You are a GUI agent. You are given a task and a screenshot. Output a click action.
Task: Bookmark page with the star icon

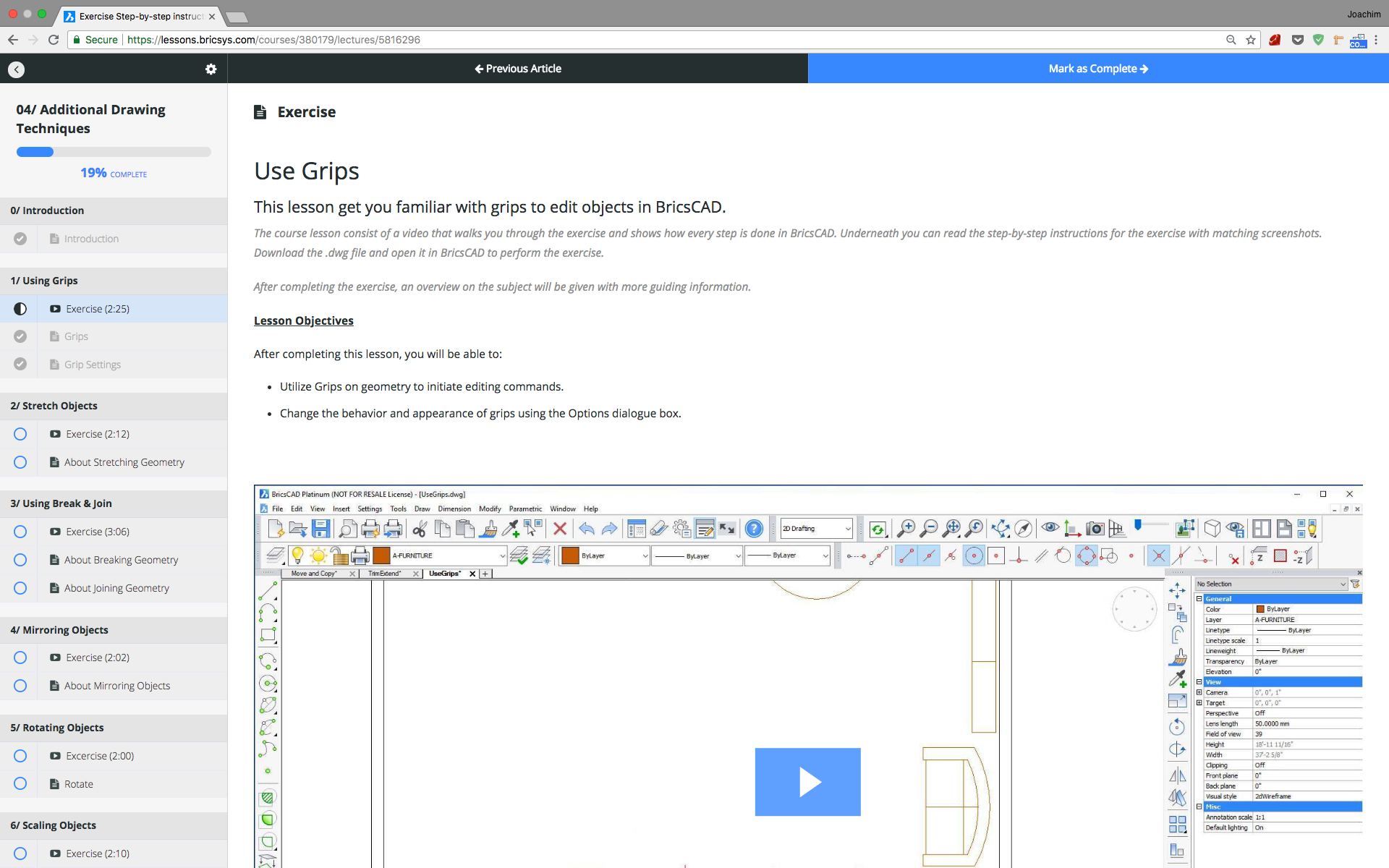1251,40
